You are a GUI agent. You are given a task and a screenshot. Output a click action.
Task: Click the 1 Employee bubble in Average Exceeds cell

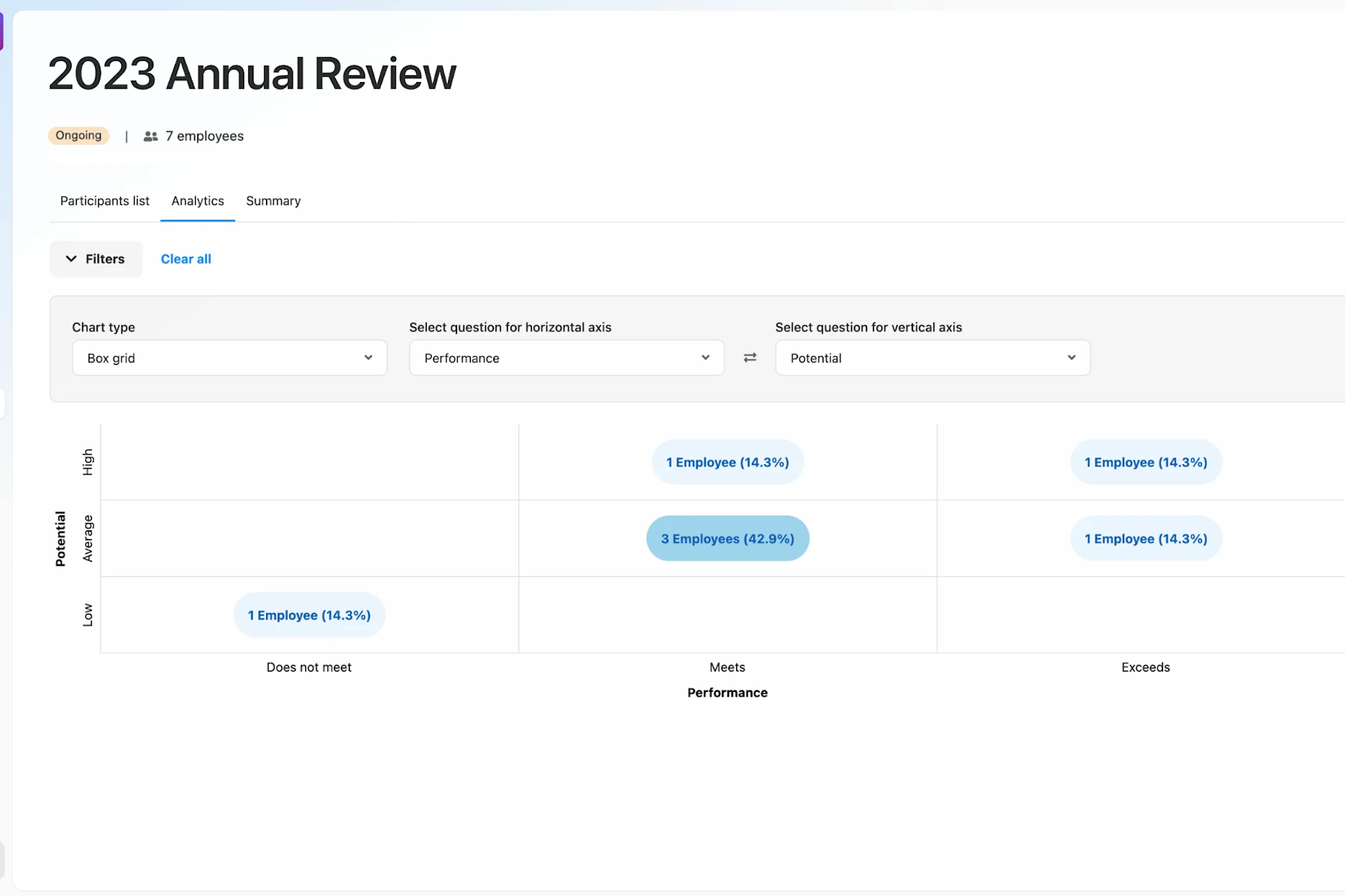[1145, 538]
